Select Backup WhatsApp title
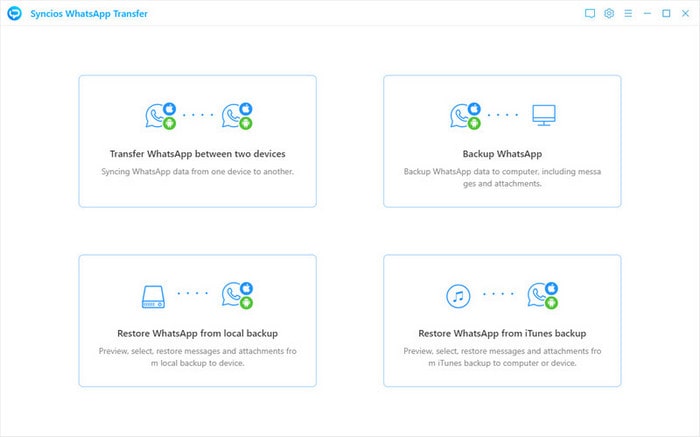 (x=502, y=154)
